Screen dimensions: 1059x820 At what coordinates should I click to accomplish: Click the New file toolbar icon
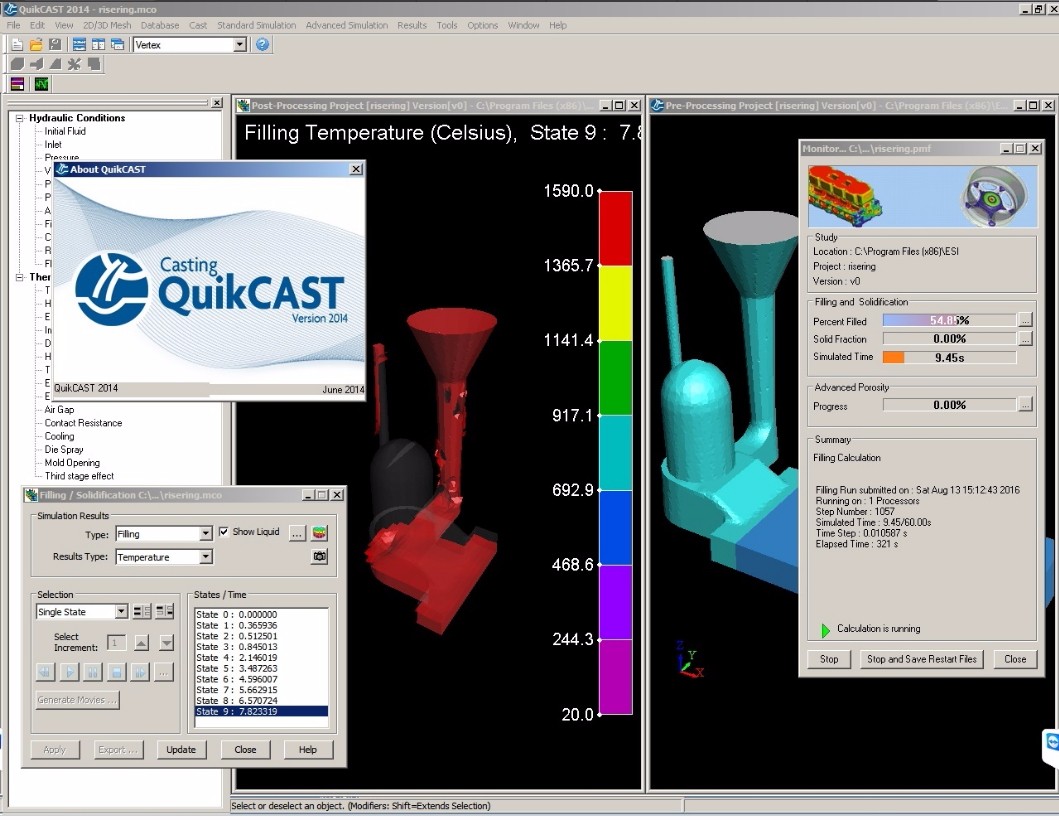tap(17, 45)
